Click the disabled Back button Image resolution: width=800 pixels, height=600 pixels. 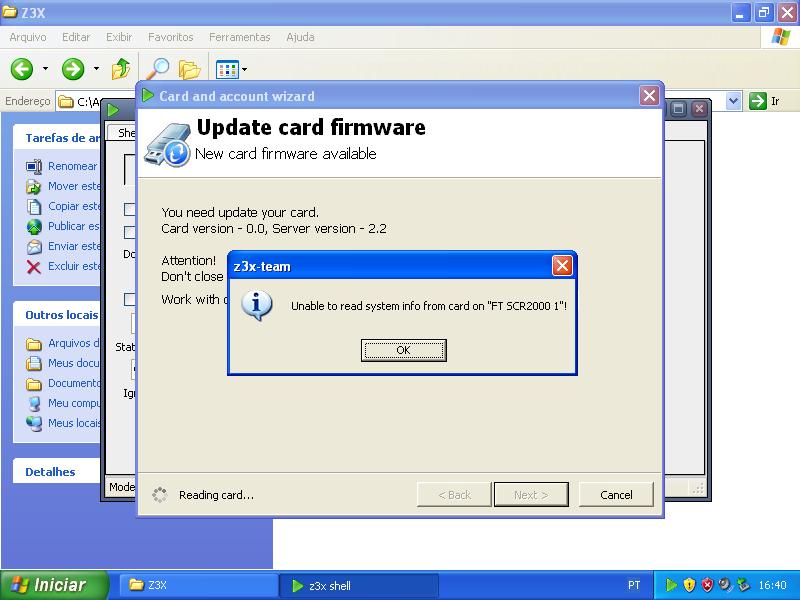(x=454, y=494)
